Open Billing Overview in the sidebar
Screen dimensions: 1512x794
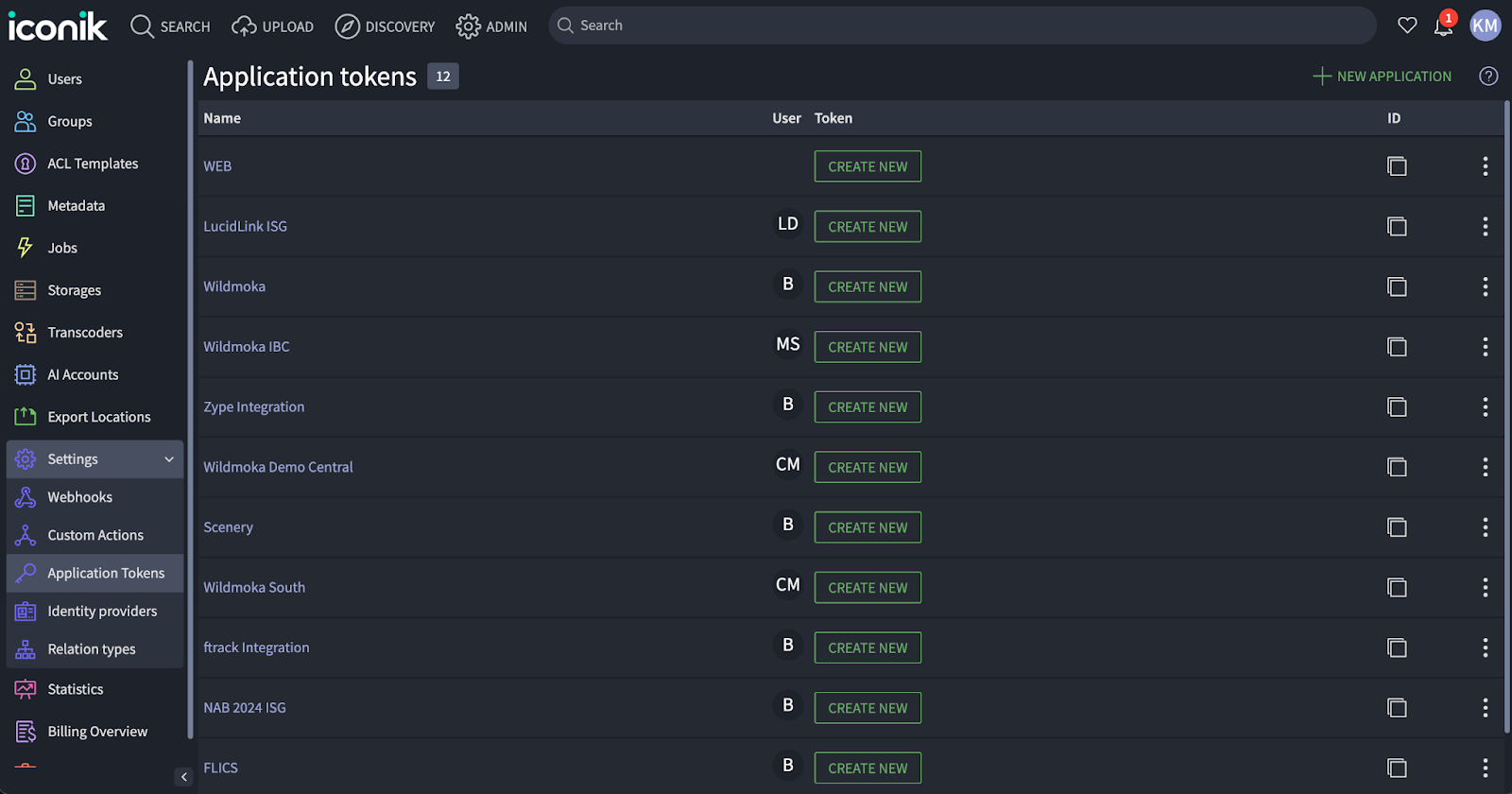94,732
